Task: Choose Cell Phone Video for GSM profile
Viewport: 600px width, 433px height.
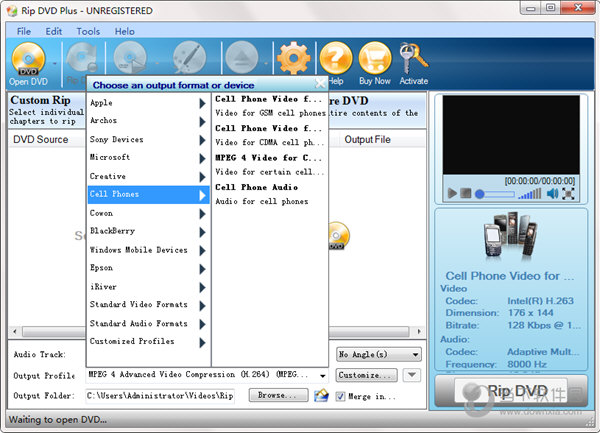Action: [x=270, y=106]
